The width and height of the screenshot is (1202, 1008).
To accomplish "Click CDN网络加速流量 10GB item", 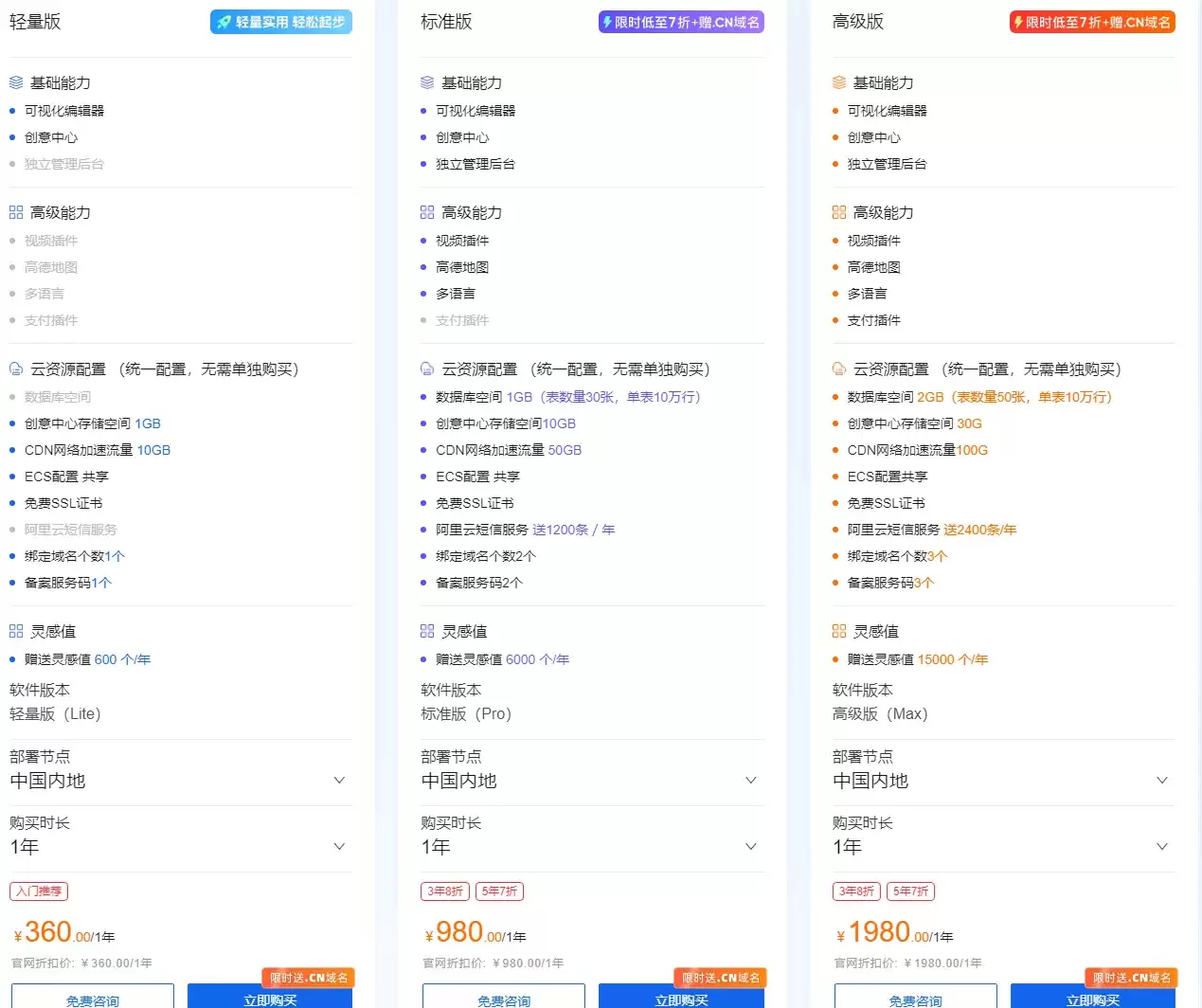I will (x=98, y=450).
